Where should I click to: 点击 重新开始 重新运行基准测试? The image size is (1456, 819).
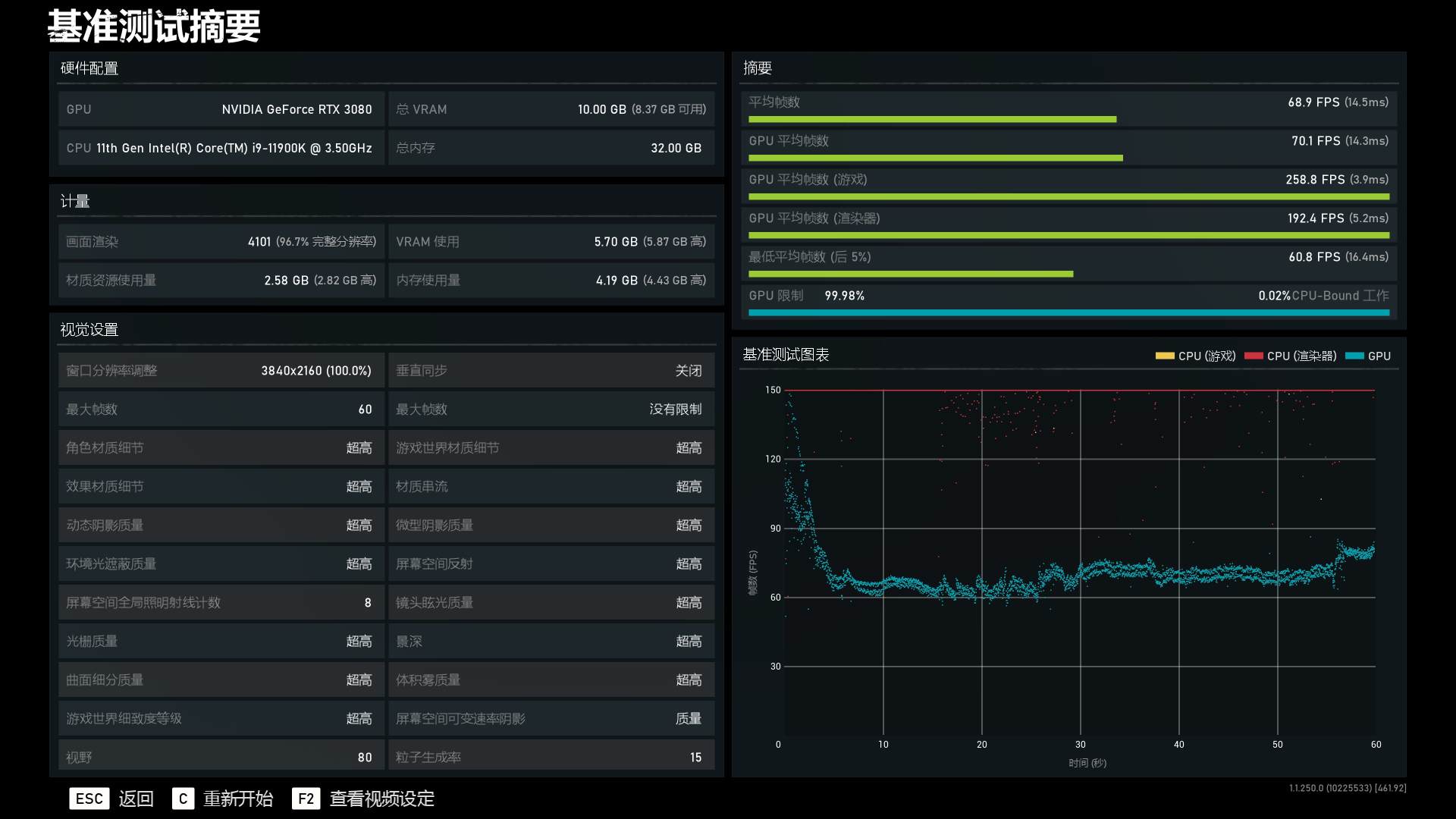[x=237, y=799]
